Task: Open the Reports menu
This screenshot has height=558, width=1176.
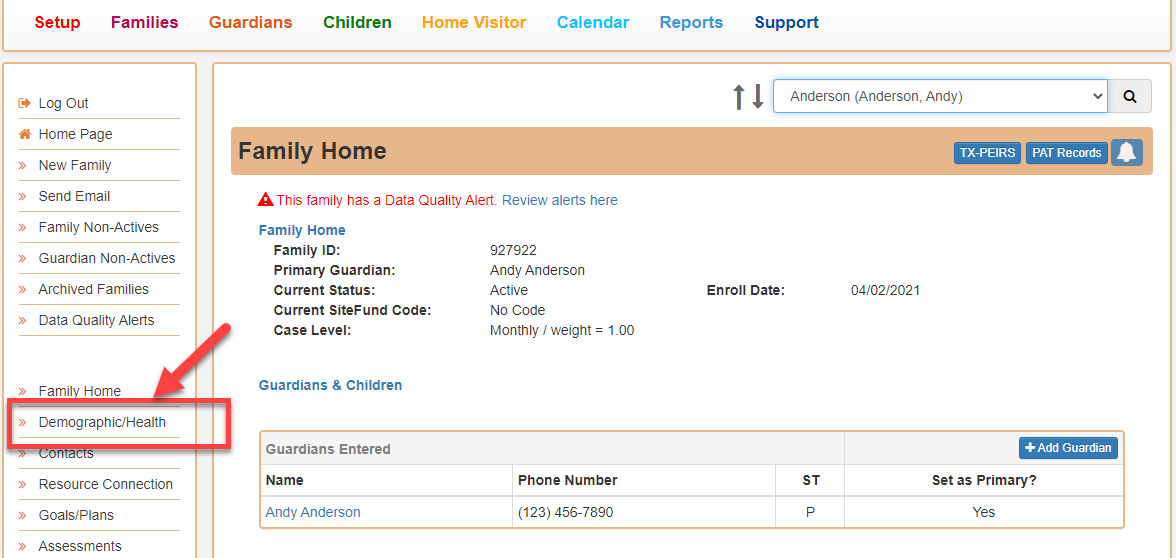Action: coord(691,22)
